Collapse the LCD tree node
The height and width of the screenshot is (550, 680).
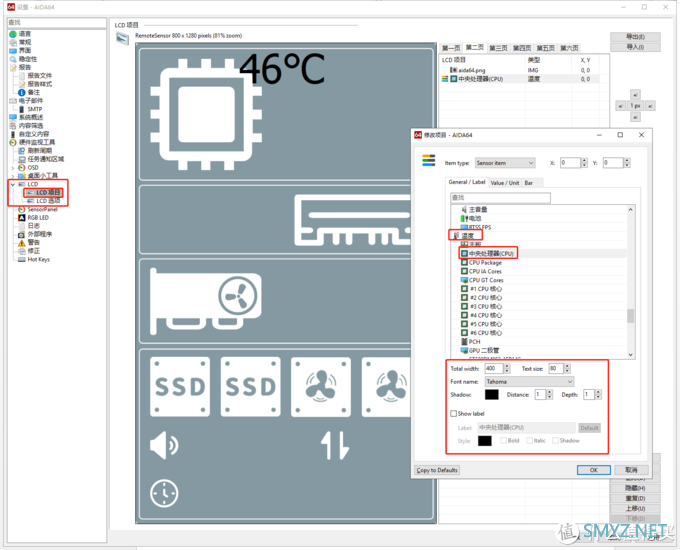(x=13, y=184)
